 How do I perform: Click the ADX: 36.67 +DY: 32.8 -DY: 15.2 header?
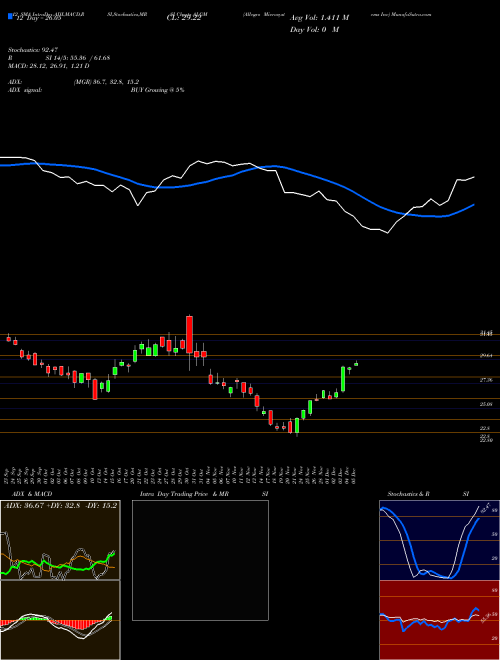point(60,506)
